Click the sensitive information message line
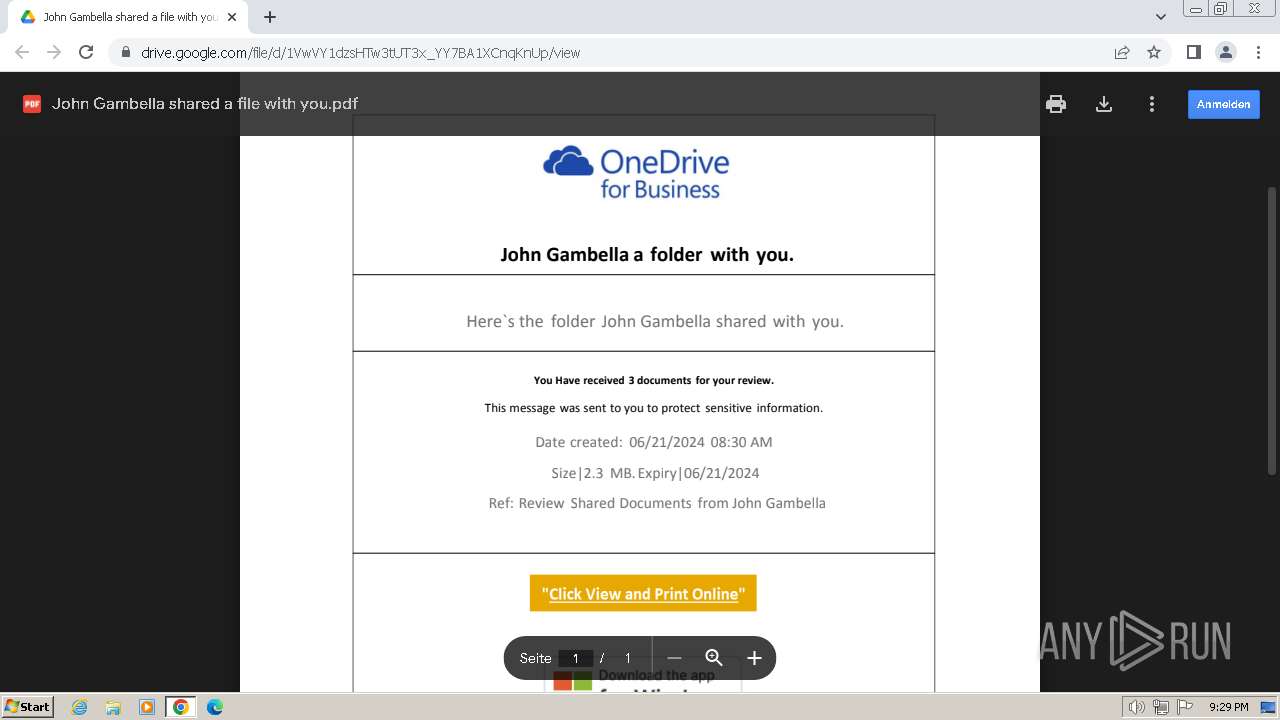Screen dimensions: 1280x720 tap(654, 408)
